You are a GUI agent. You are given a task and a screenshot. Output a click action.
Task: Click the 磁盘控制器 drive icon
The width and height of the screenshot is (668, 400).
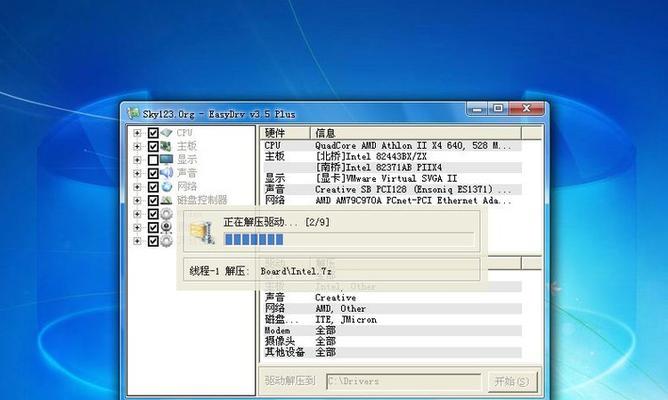(167, 200)
